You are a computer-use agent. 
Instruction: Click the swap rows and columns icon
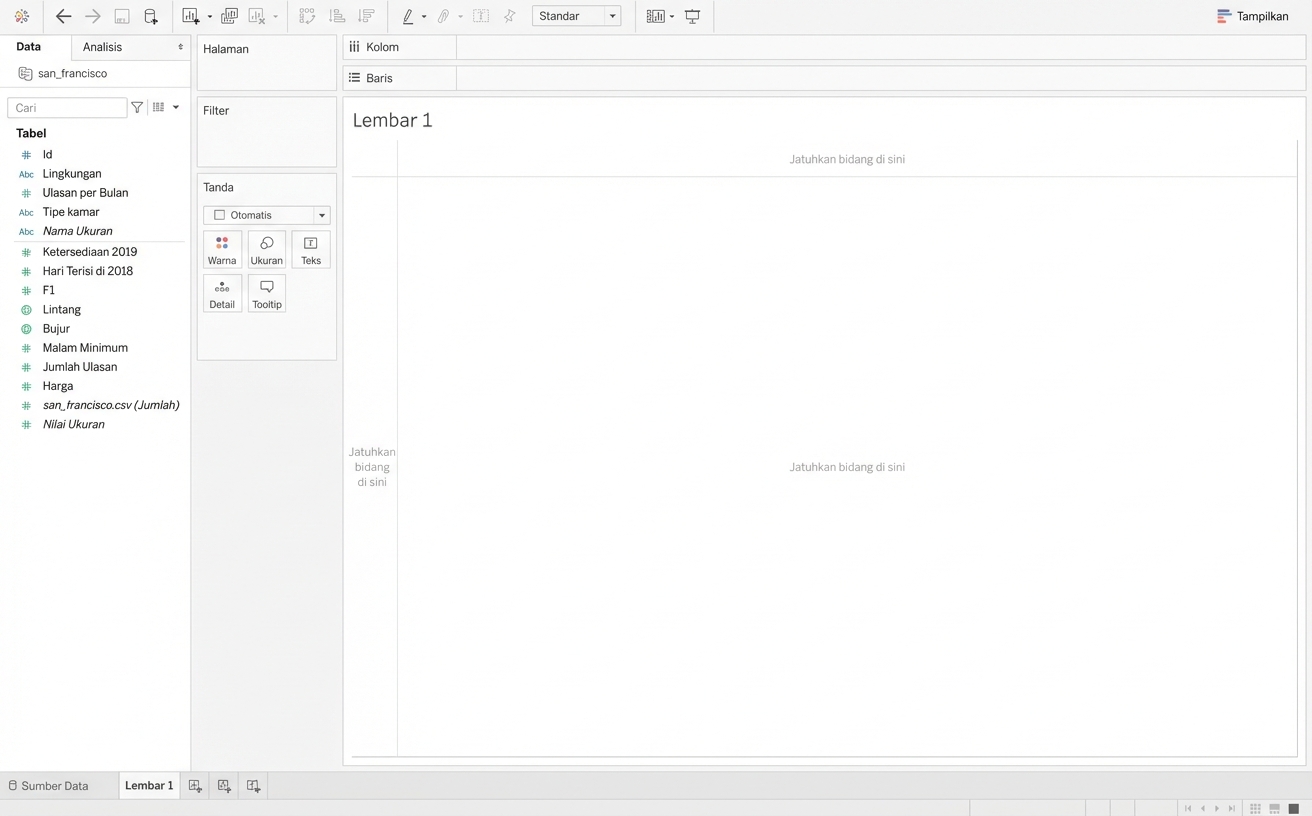tap(306, 16)
